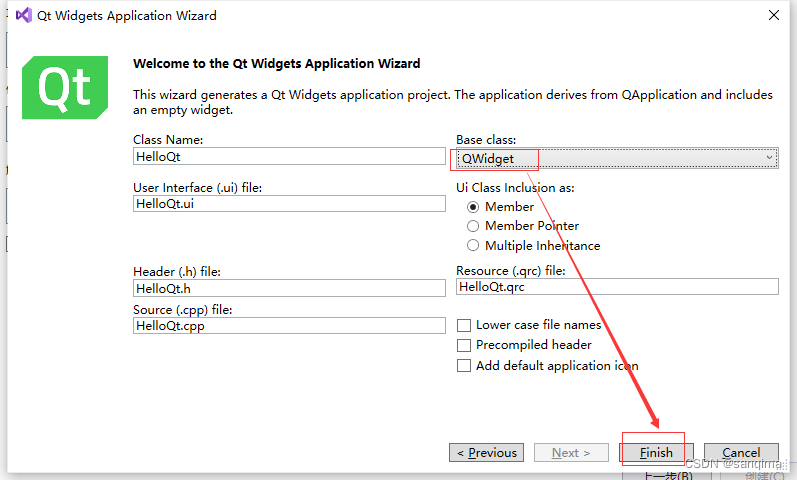Click the User Interface (.ui) file field
The image size is (797, 480).
[289, 203]
